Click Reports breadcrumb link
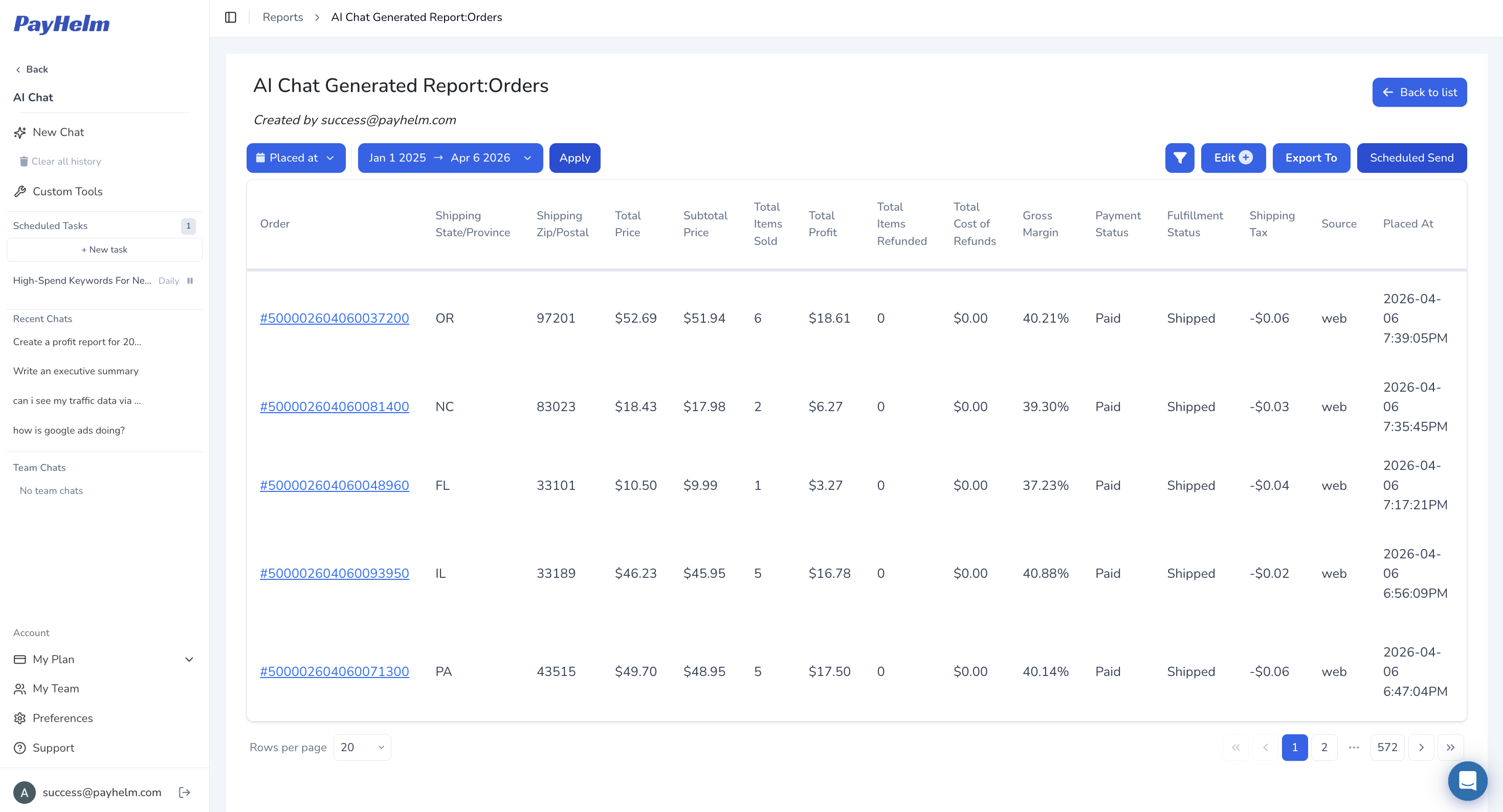1503x812 pixels. click(x=282, y=17)
